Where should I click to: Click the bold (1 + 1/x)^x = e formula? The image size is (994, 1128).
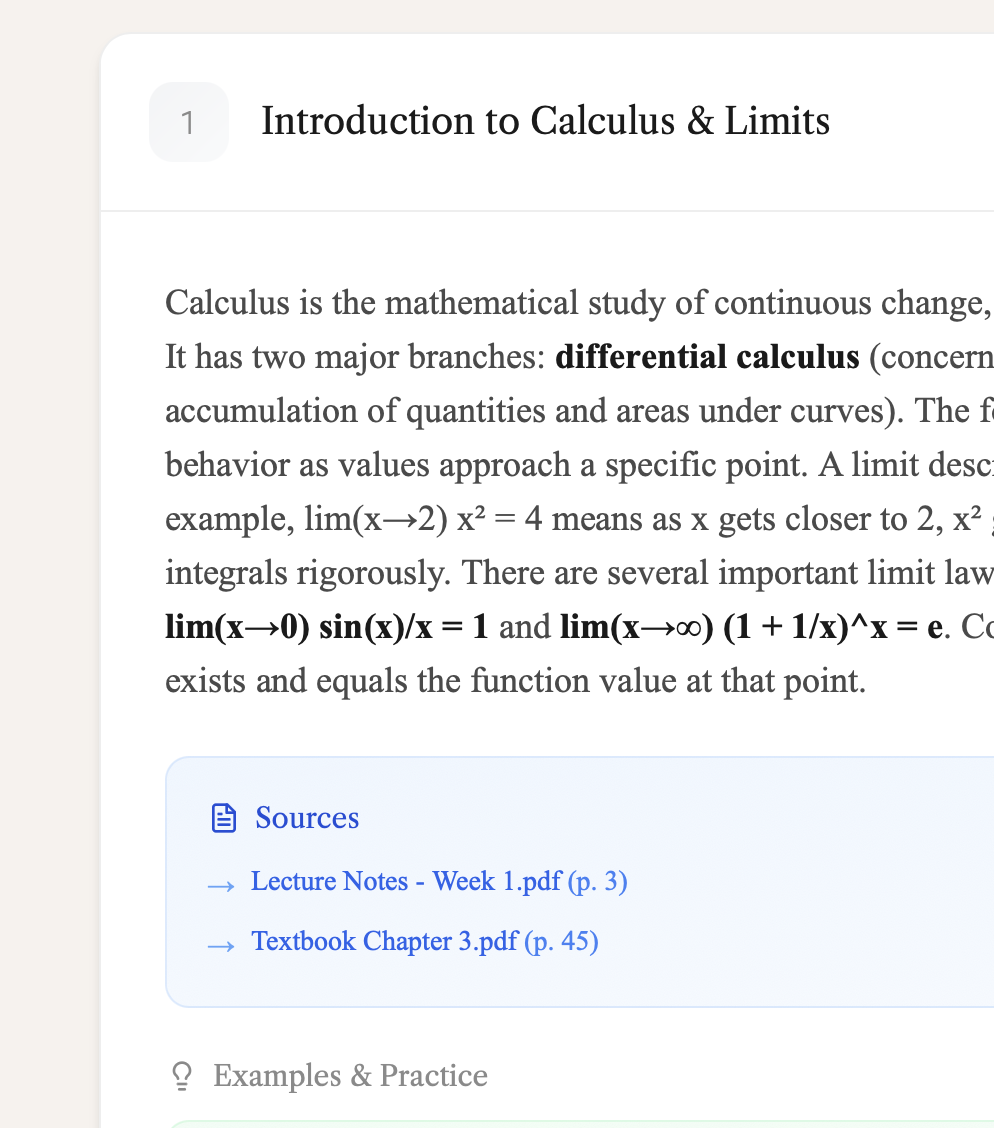751,627
